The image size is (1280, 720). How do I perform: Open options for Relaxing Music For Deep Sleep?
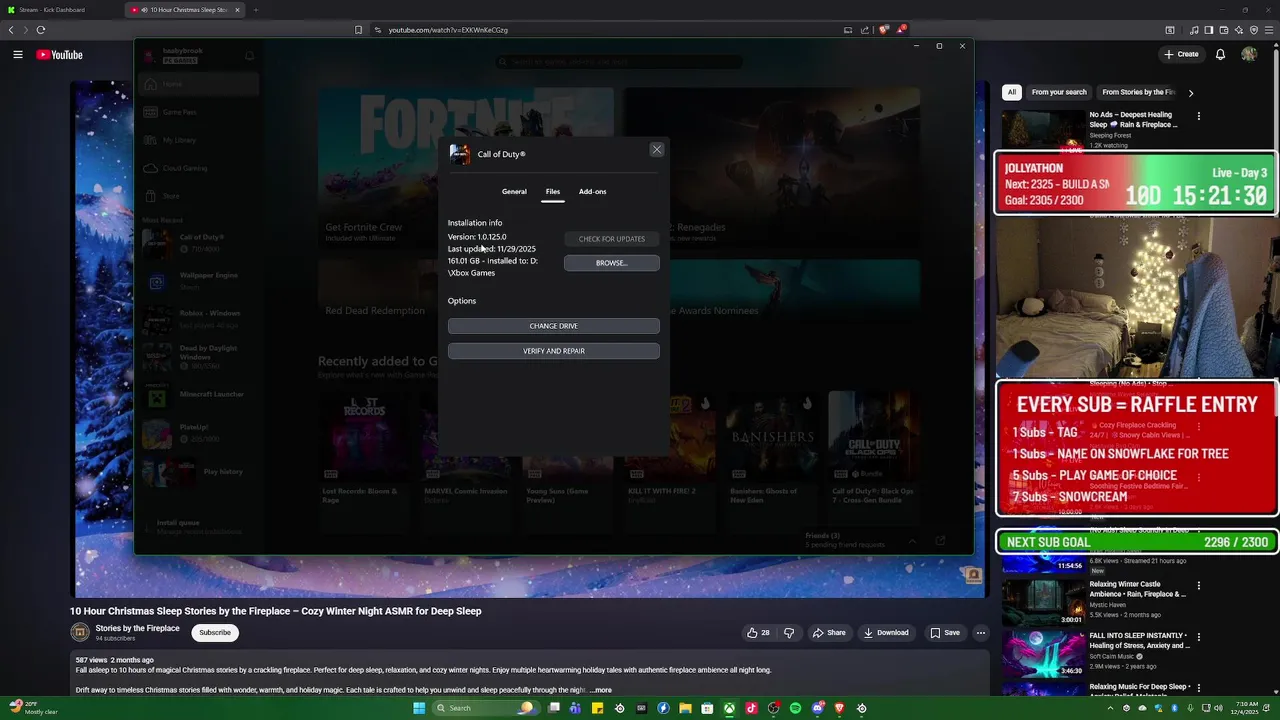click(1198, 688)
